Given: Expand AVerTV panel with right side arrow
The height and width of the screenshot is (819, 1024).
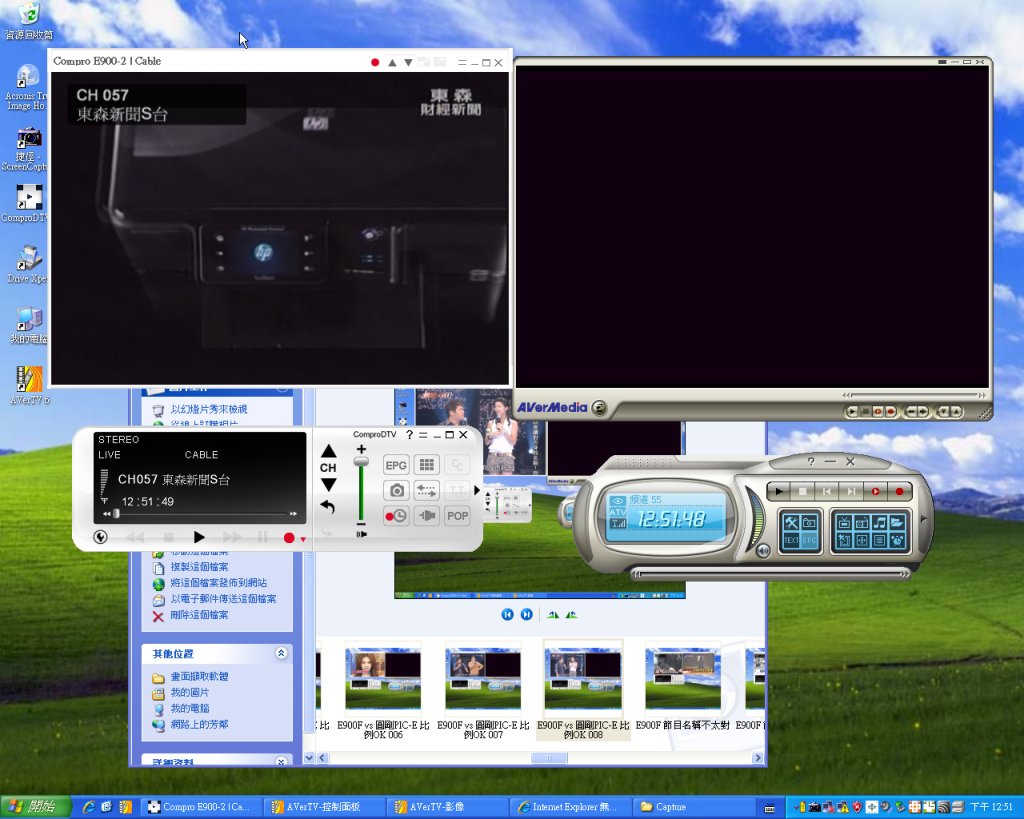Looking at the screenshot, I should tap(923, 519).
